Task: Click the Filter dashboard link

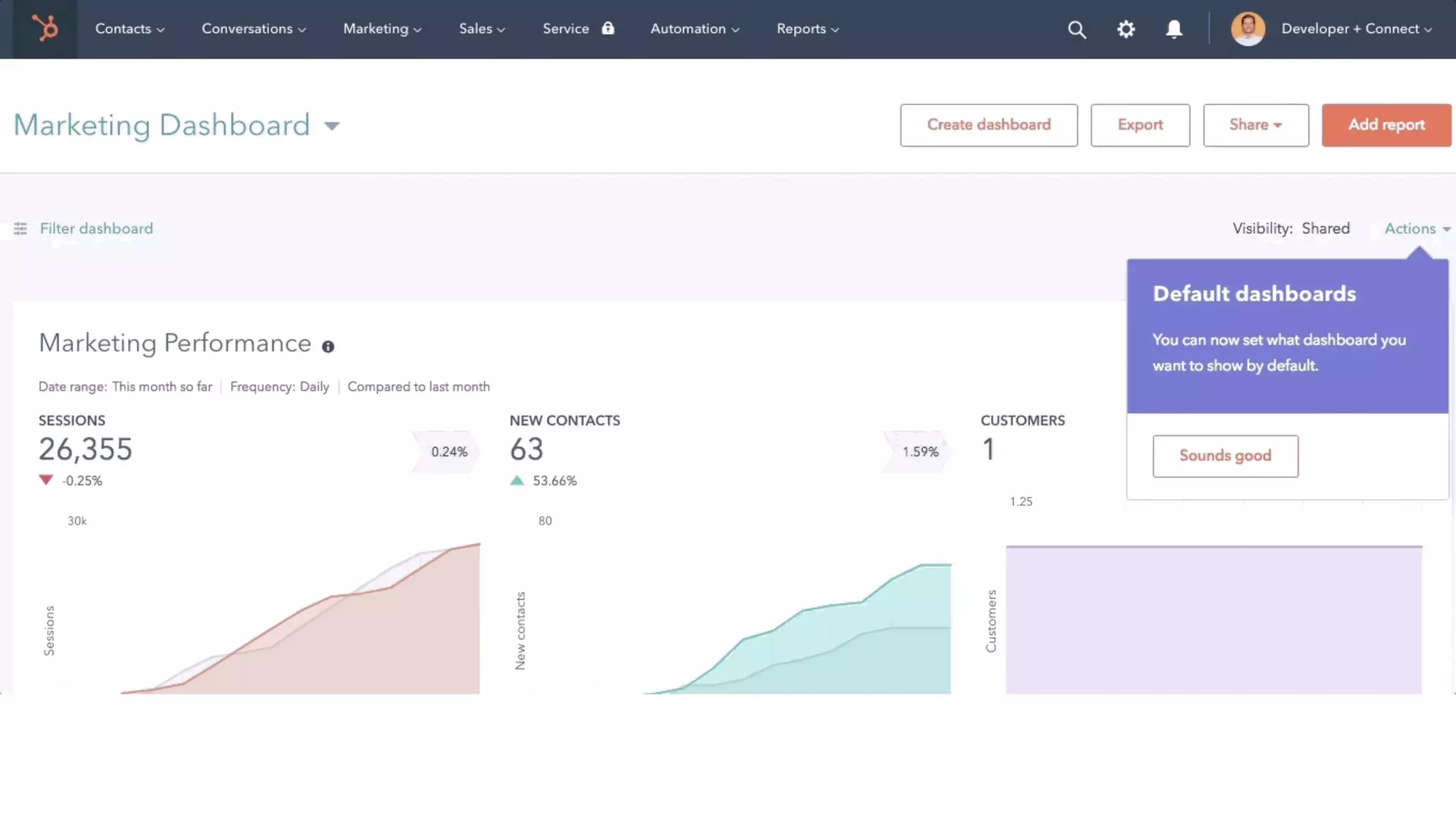Action: coord(96,228)
